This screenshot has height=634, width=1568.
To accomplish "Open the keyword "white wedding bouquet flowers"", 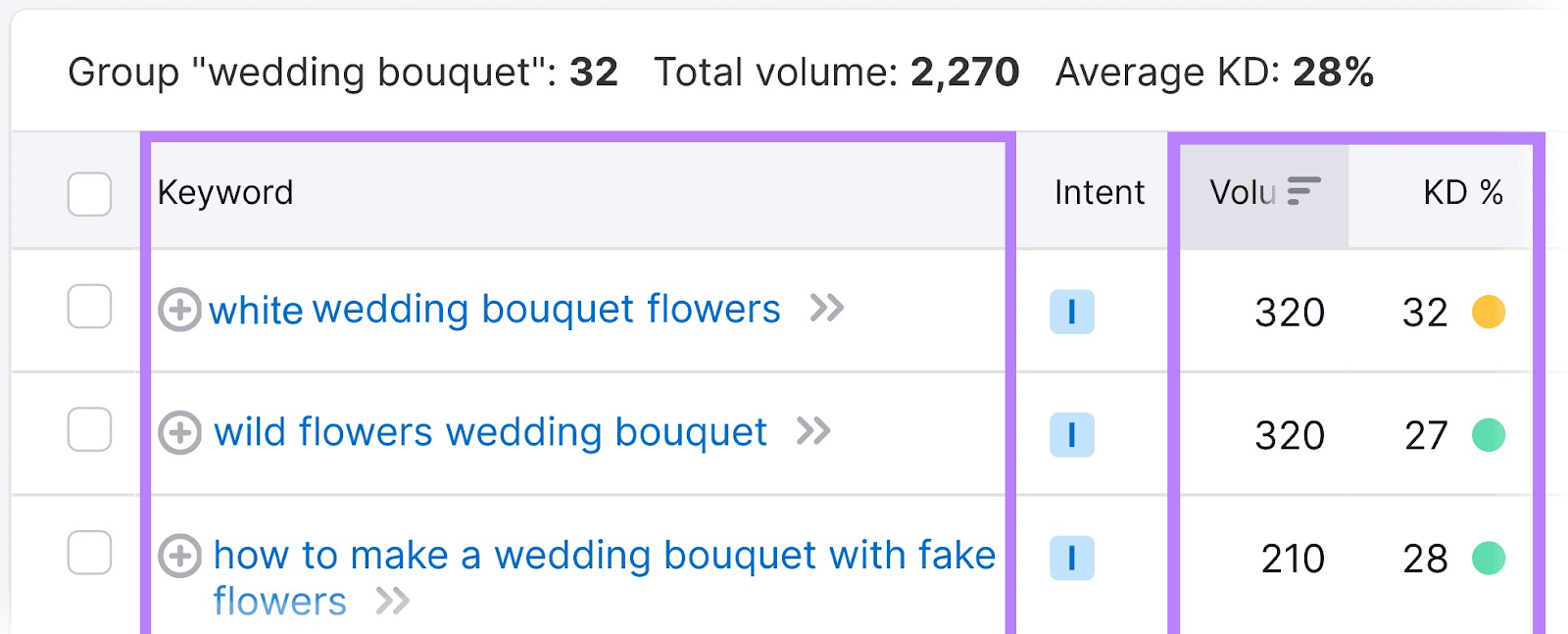I will (496, 310).
